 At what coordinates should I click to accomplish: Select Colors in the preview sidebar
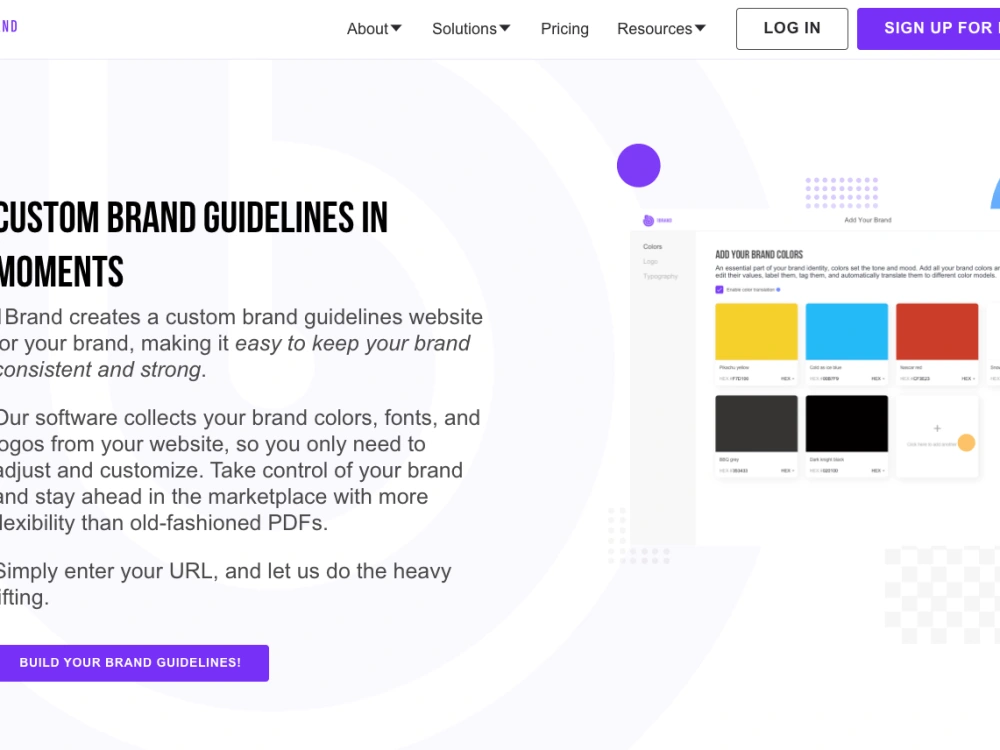point(652,246)
